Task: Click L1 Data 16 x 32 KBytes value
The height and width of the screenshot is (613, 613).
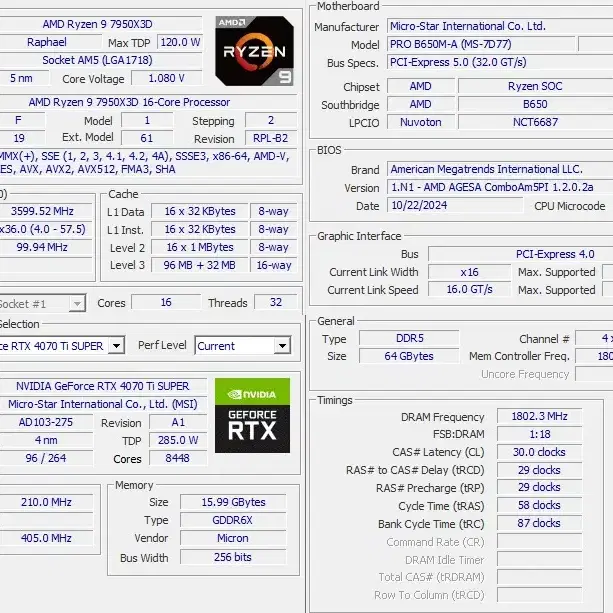Action: point(200,211)
